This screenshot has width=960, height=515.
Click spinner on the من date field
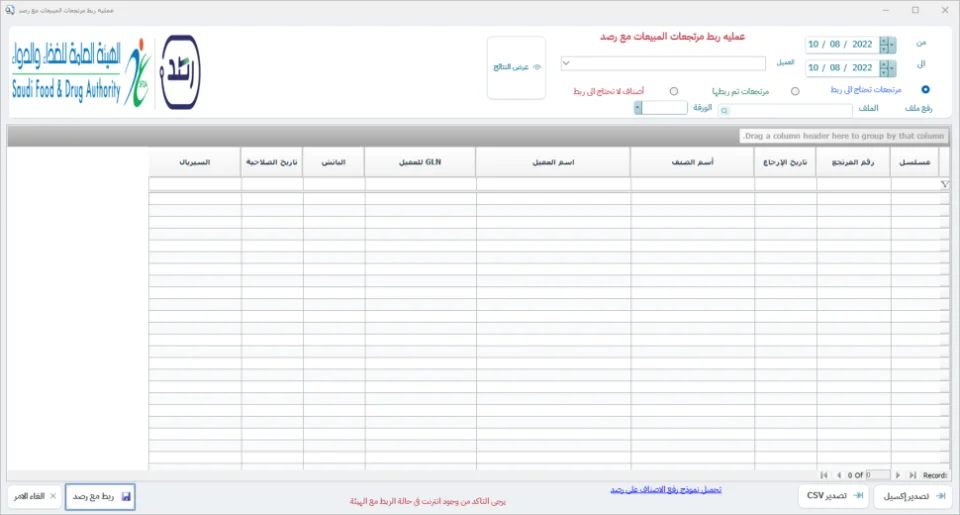(883, 45)
